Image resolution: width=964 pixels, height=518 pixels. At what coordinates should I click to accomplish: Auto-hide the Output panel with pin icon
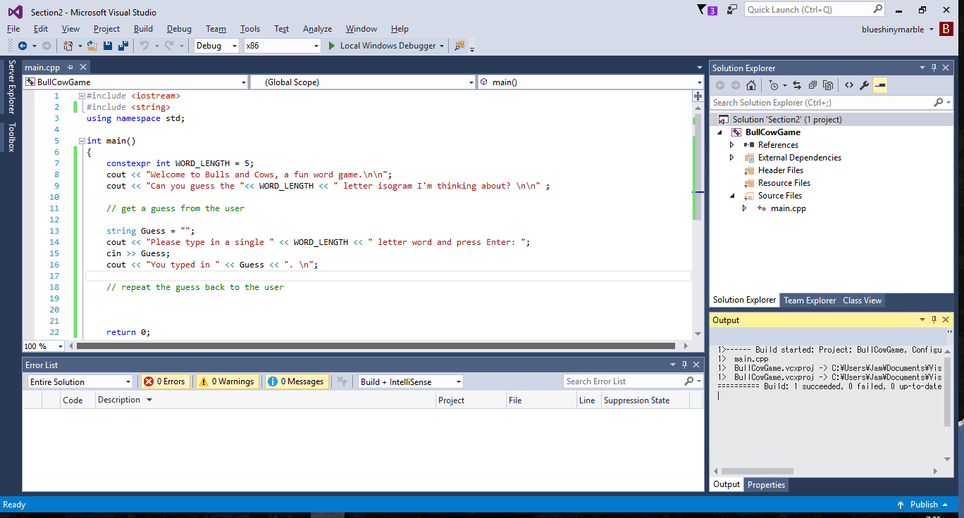pyautogui.click(x=934, y=320)
